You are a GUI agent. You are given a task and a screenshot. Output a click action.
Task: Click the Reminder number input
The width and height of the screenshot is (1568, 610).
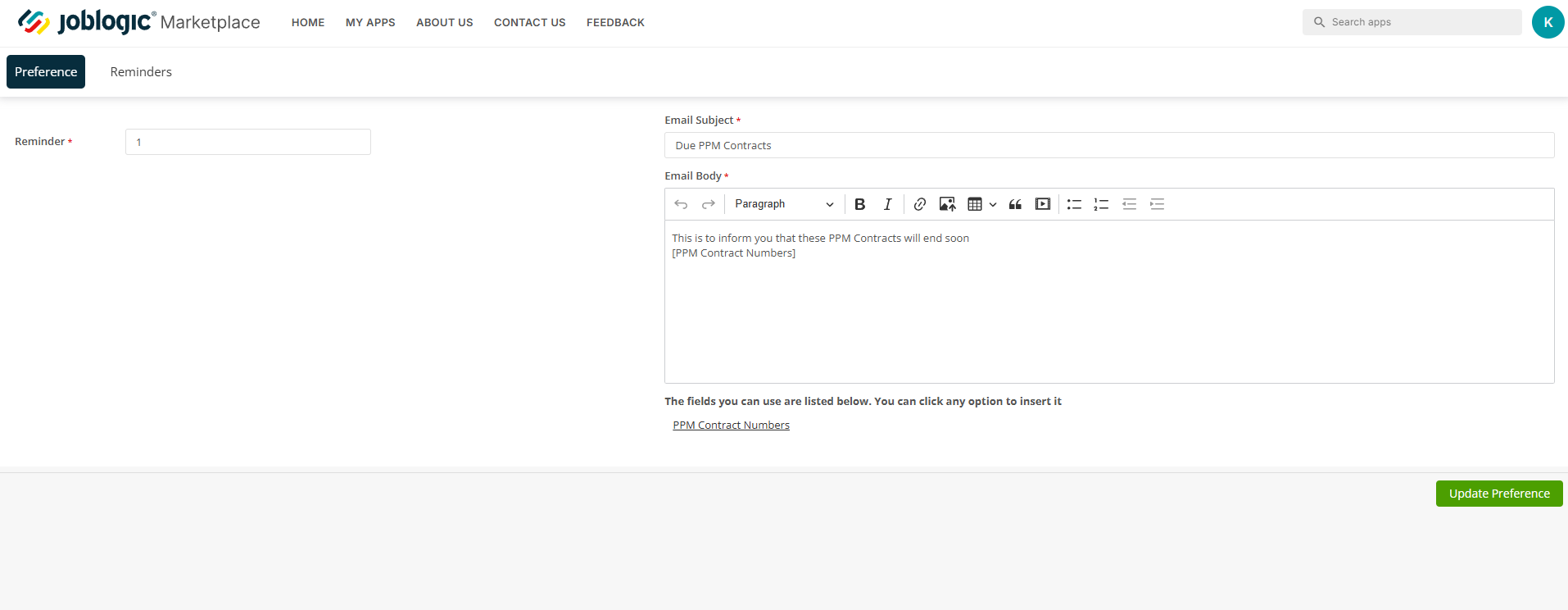click(248, 142)
